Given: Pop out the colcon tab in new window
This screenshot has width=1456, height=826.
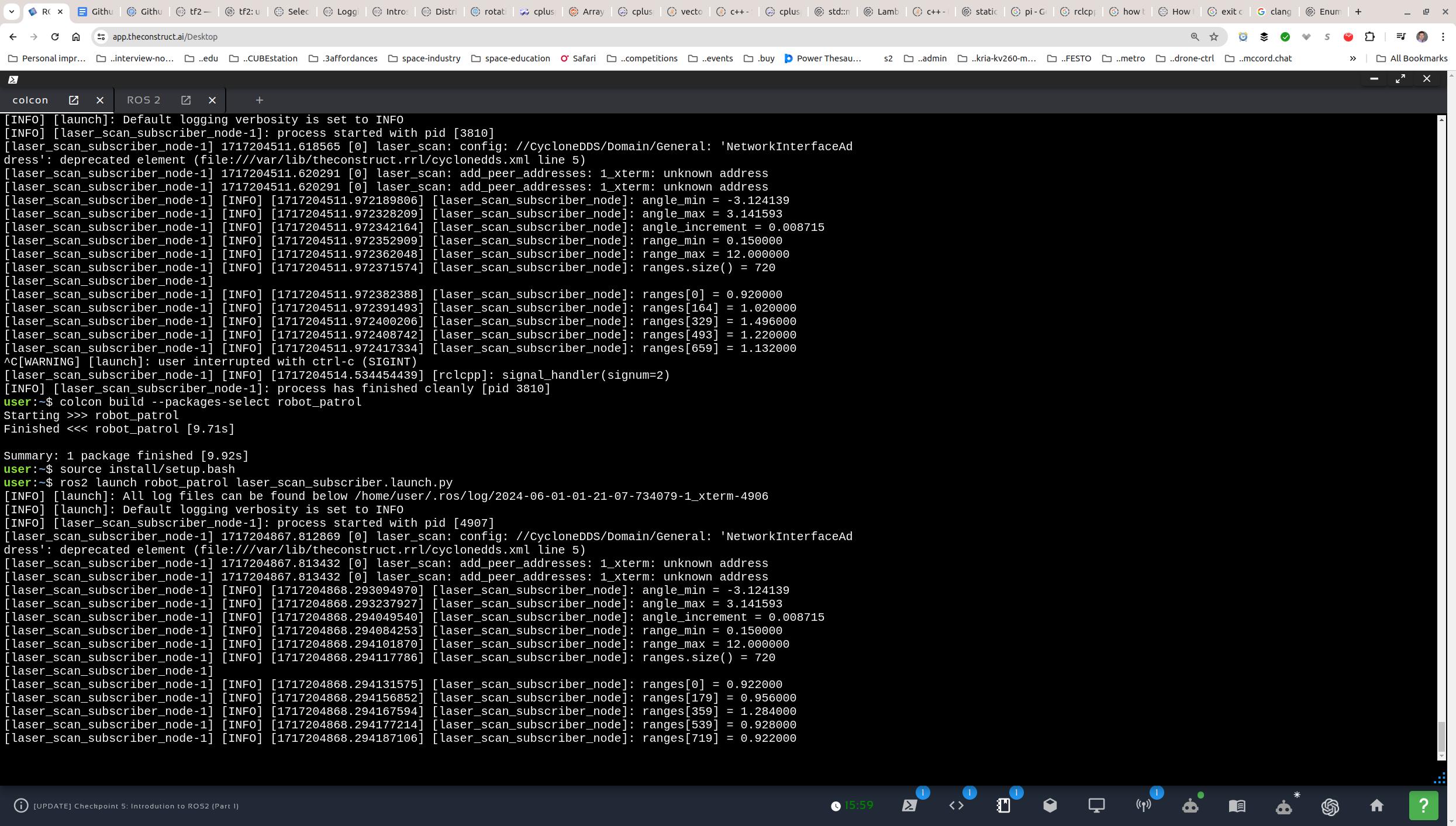Looking at the screenshot, I should (x=74, y=100).
